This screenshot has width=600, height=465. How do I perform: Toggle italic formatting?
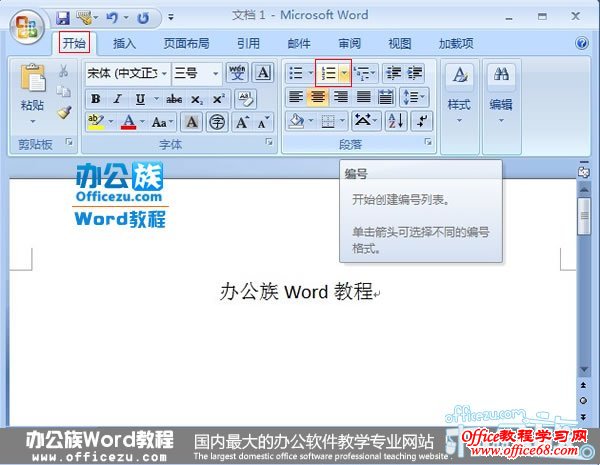click(x=117, y=99)
